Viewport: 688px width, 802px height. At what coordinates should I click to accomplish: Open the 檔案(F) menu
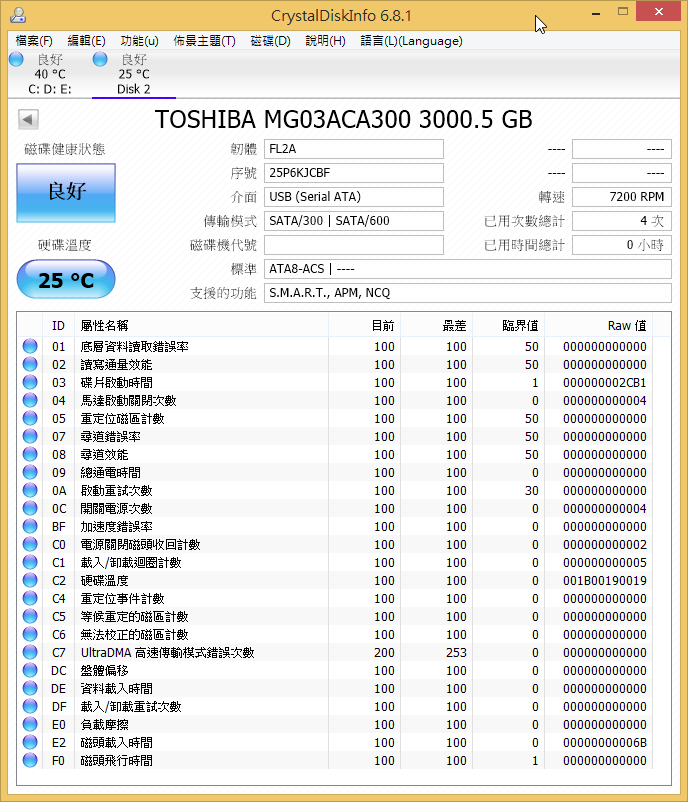[34, 41]
